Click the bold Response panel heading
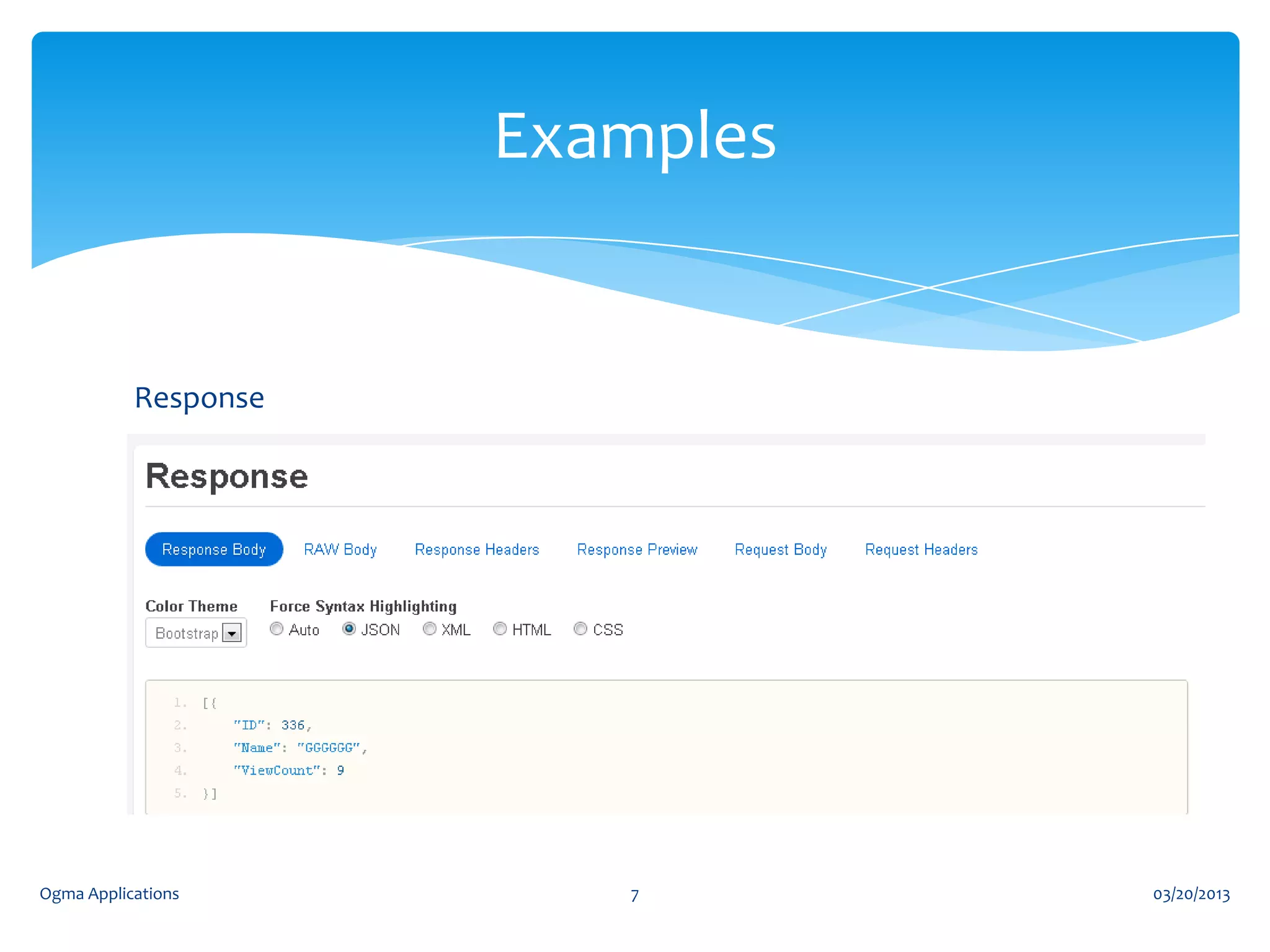The height and width of the screenshot is (952, 1270). [227, 477]
